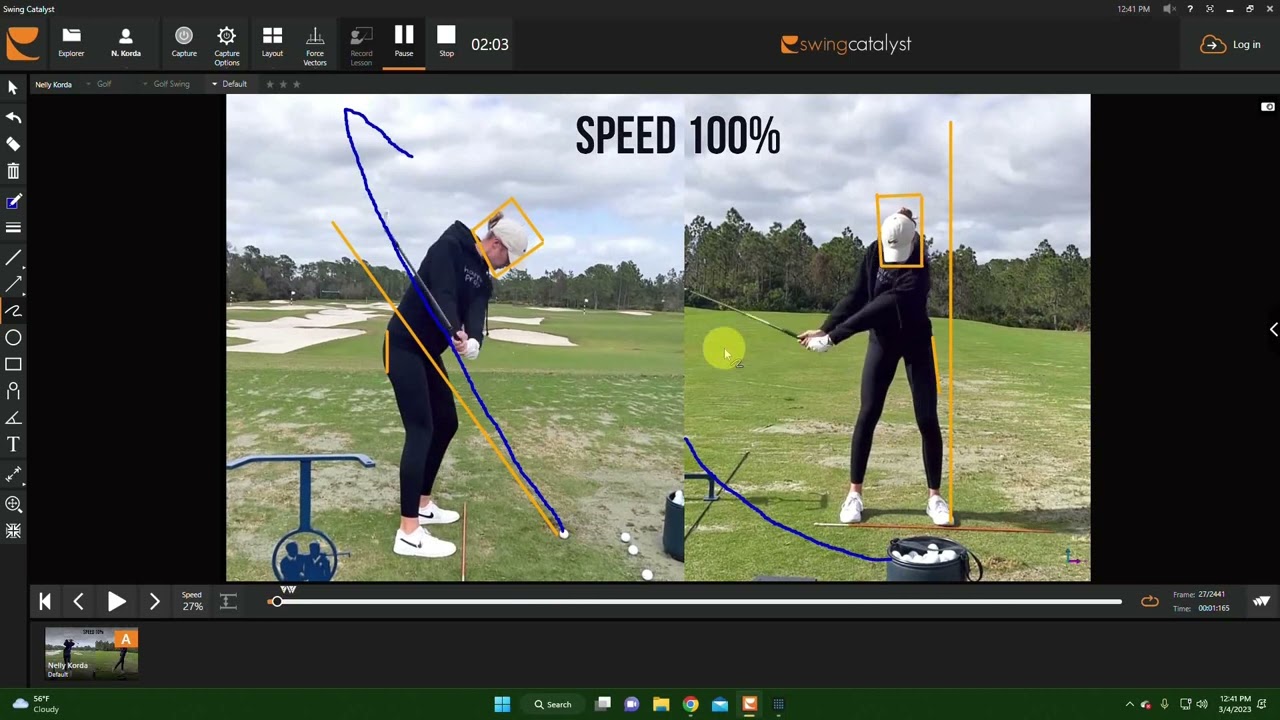This screenshot has width=1280, height=720.
Task: Expand the Default tag dropdown
Action: (x=229, y=84)
